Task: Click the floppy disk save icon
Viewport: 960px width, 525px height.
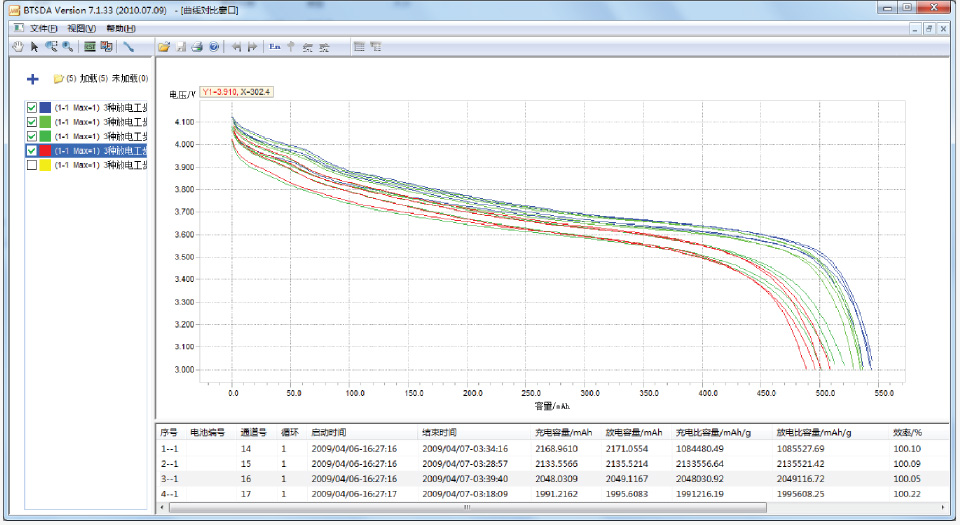Action: click(x=181, y=47)
